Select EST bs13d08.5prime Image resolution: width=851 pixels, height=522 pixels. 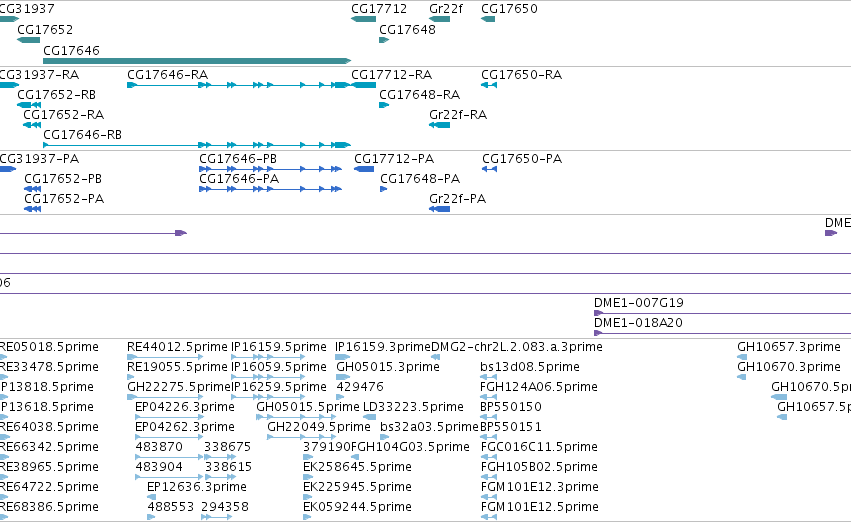point(530,367)
